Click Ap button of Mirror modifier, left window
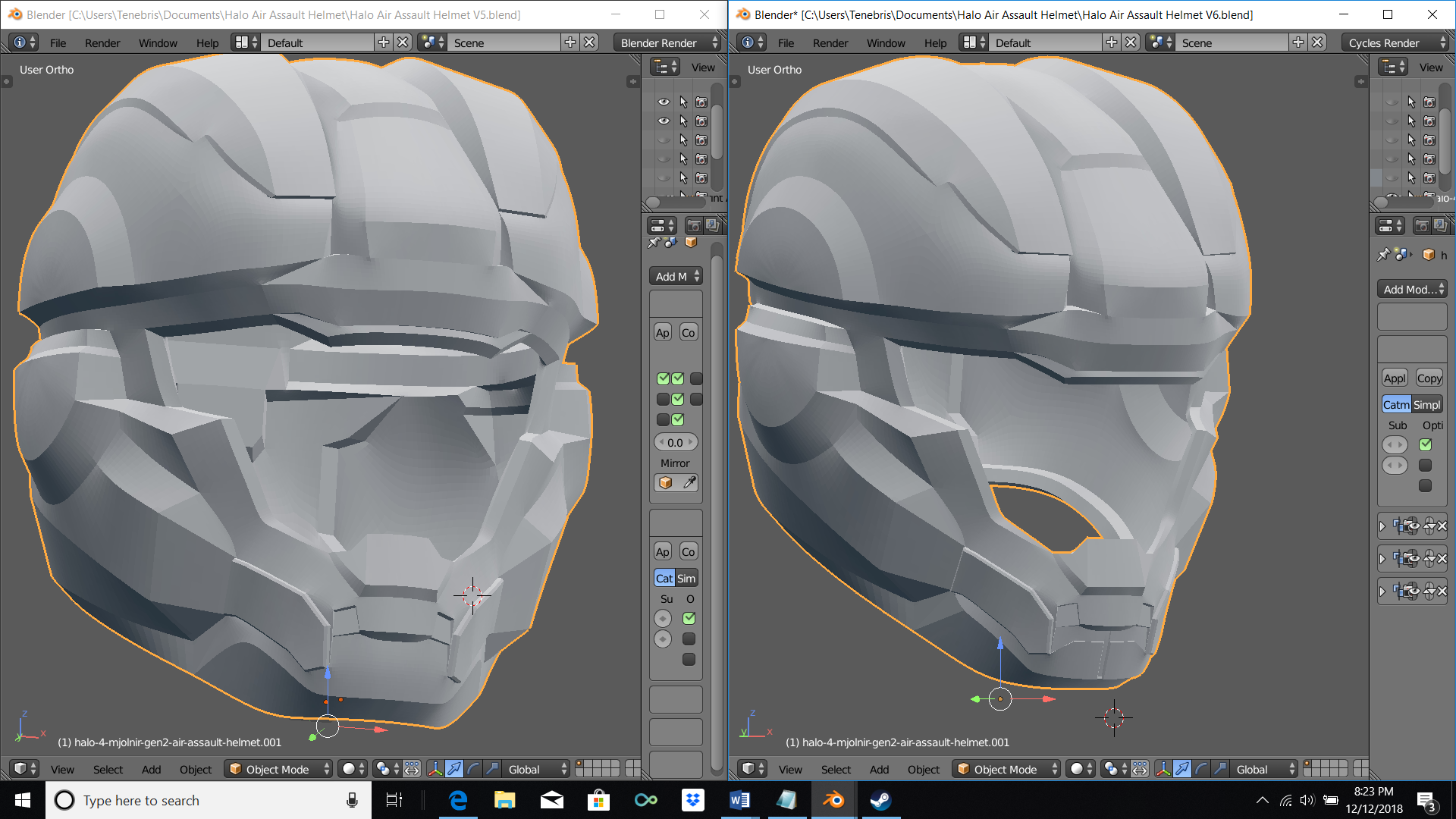Screen dimensions: 1456x819 click(663, 332)
